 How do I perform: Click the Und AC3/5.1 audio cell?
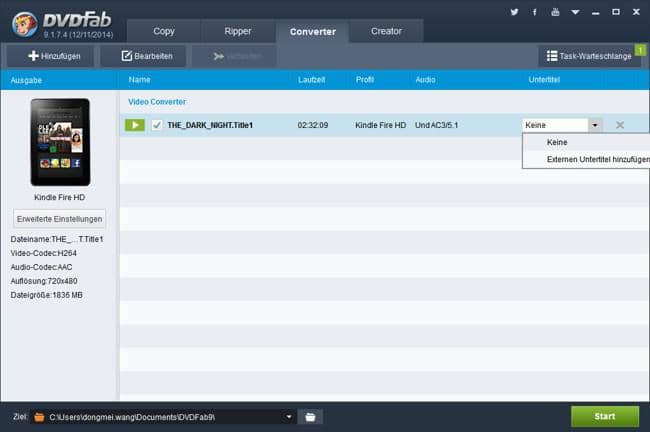point(437,125)
